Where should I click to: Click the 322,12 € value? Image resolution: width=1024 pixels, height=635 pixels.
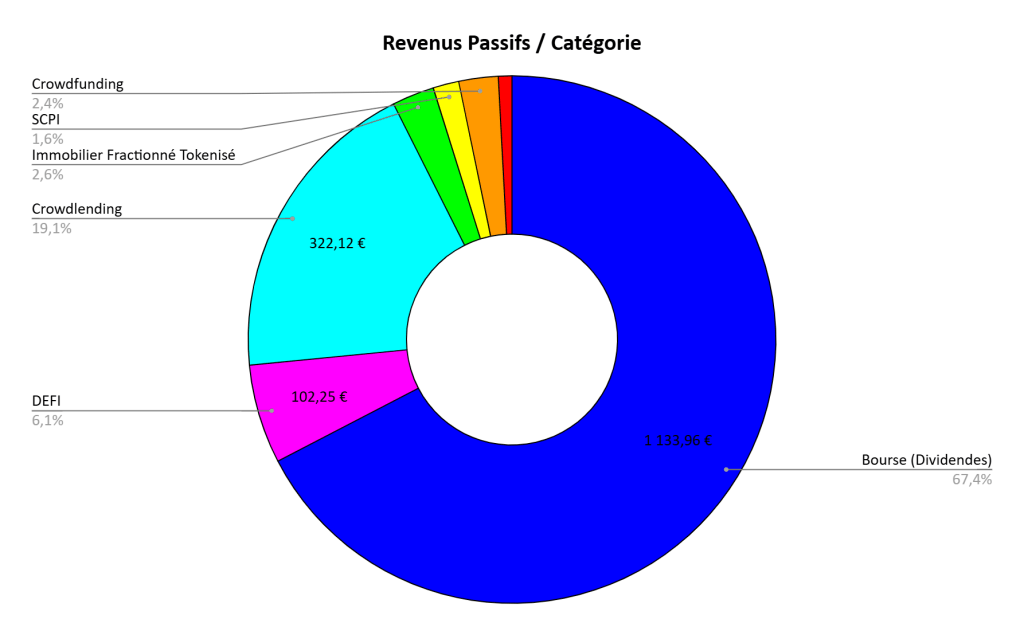click(x=337, y=244)
